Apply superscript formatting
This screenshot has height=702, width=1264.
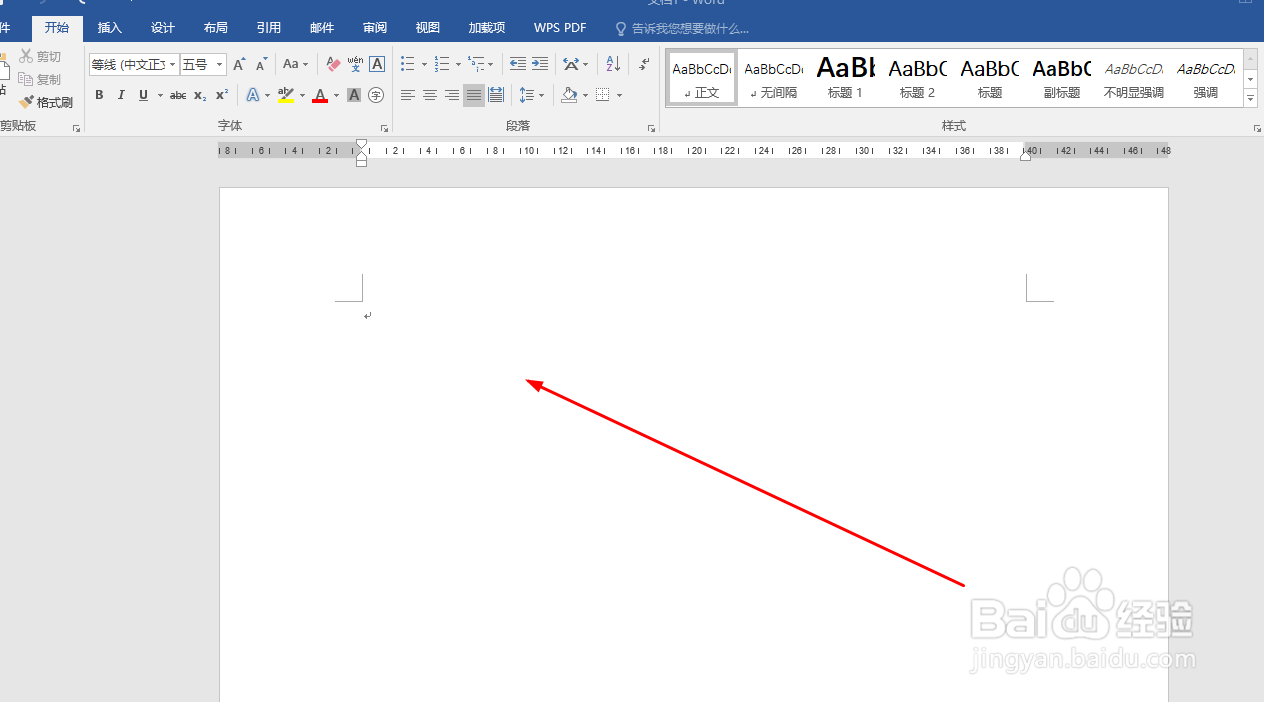(x=222, y=95)
